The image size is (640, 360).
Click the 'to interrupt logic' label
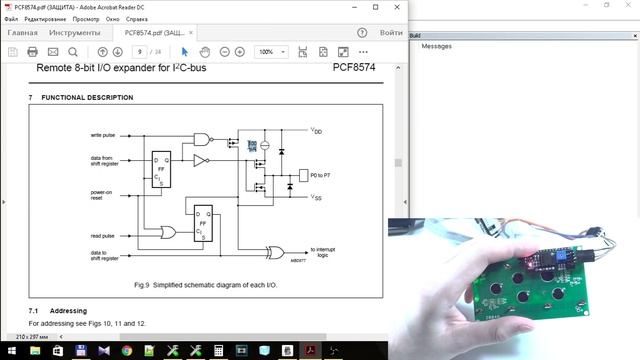pos(323,252)
